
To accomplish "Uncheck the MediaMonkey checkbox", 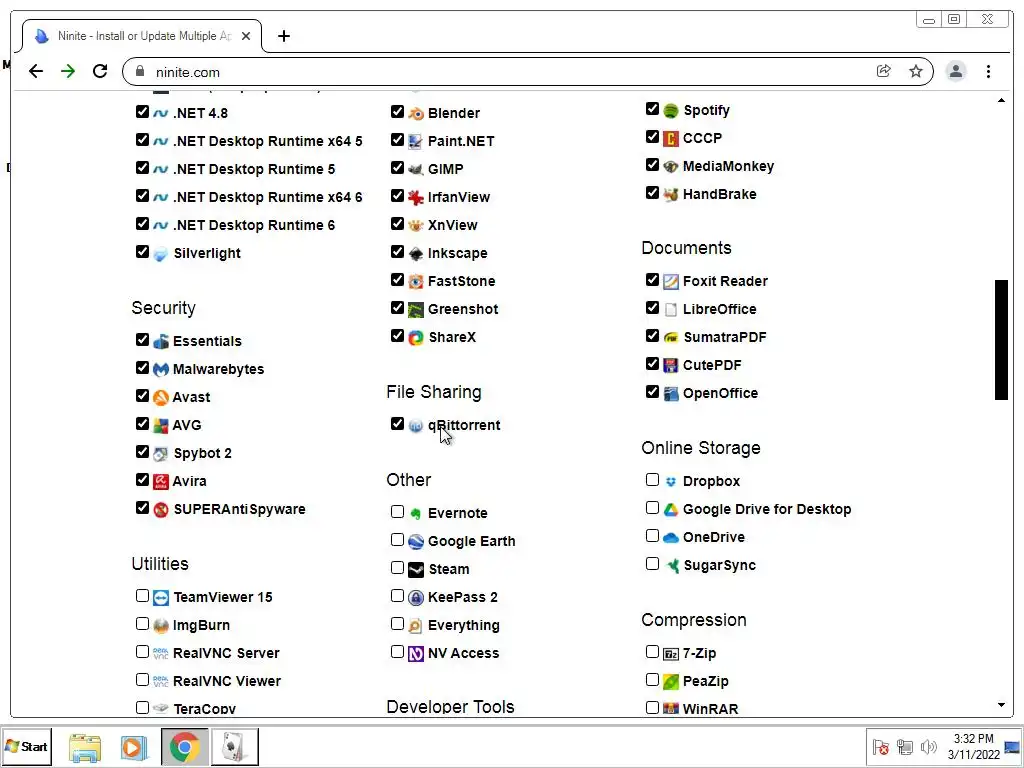I will tap(652, 165).
